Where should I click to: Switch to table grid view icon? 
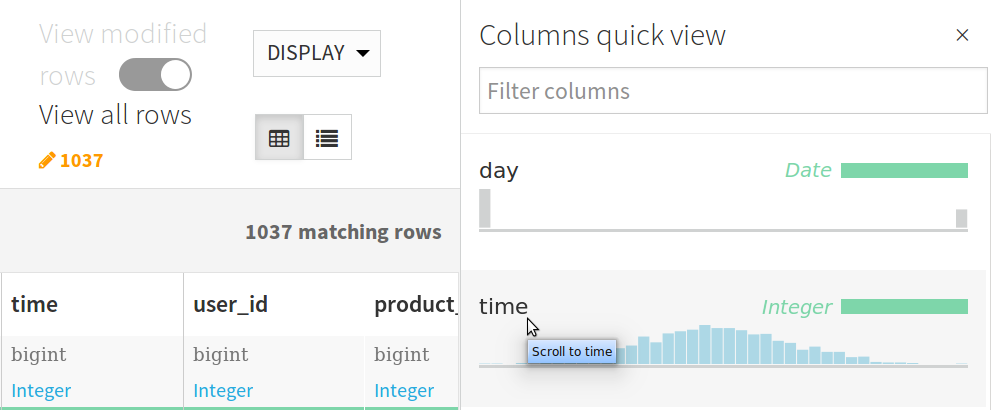(x=279, y=137)
